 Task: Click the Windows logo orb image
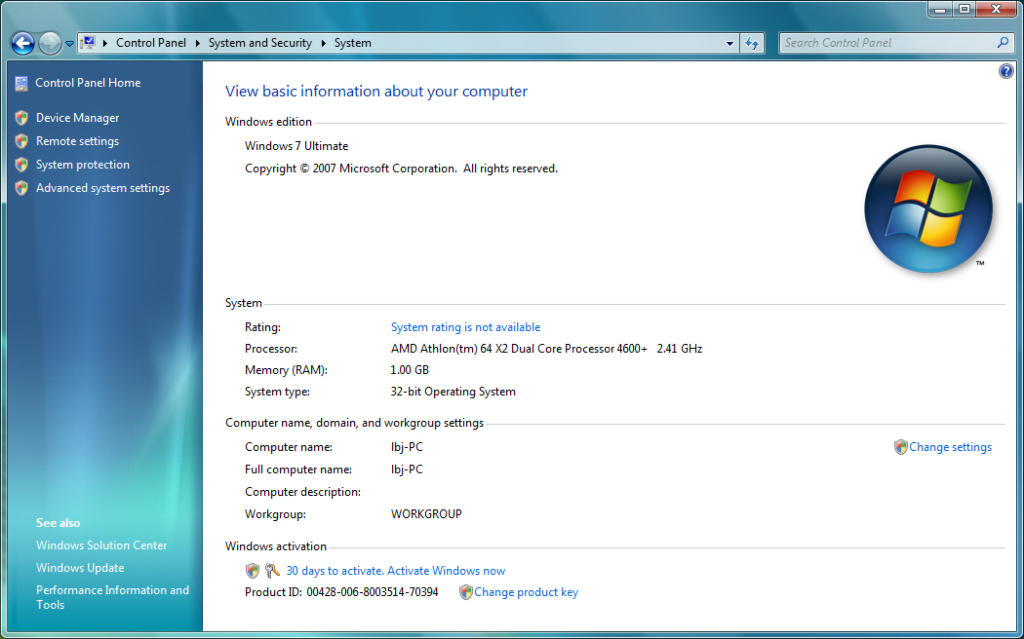coord(928,208)
